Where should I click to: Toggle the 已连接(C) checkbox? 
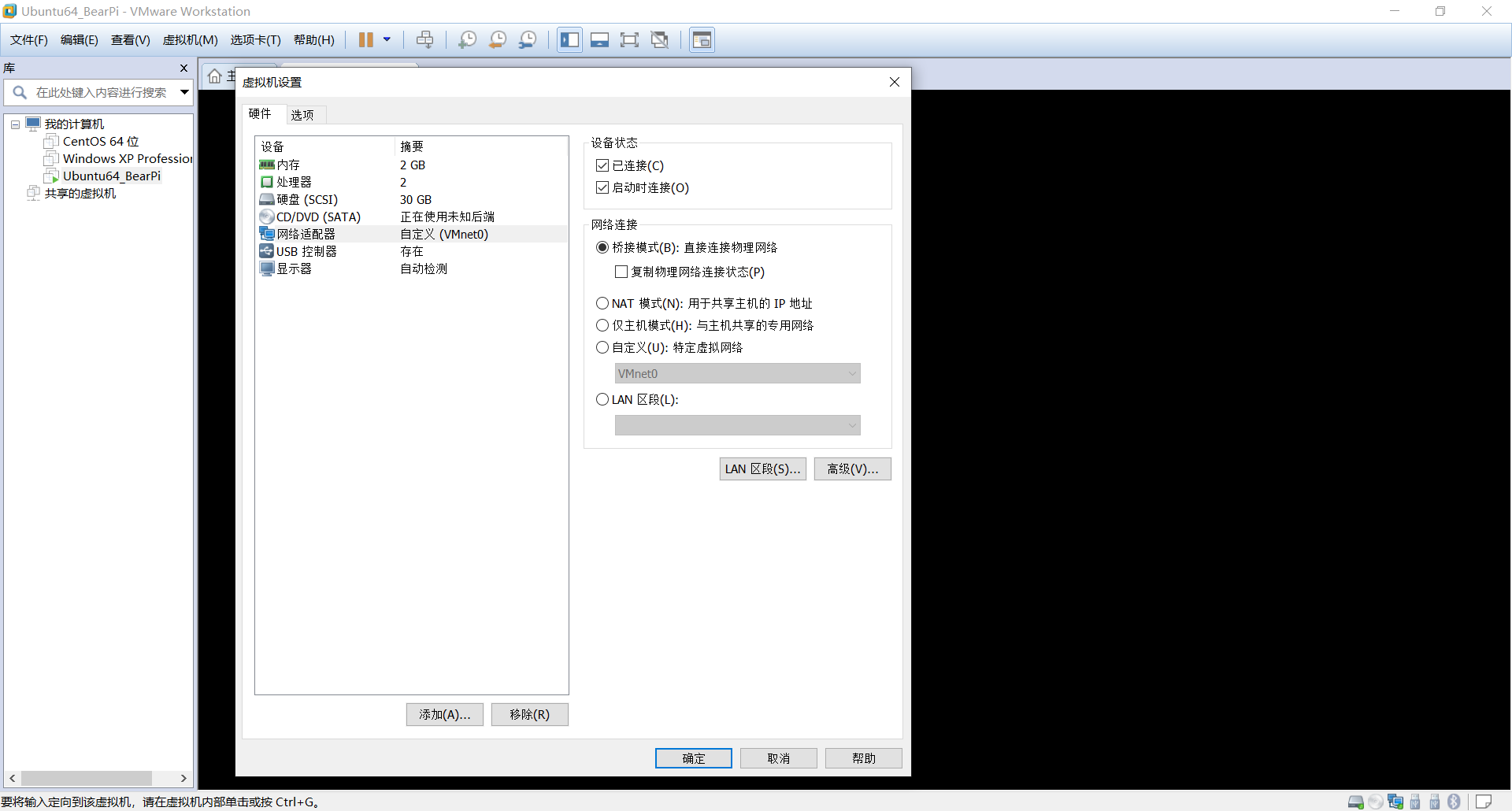(602, 165)
